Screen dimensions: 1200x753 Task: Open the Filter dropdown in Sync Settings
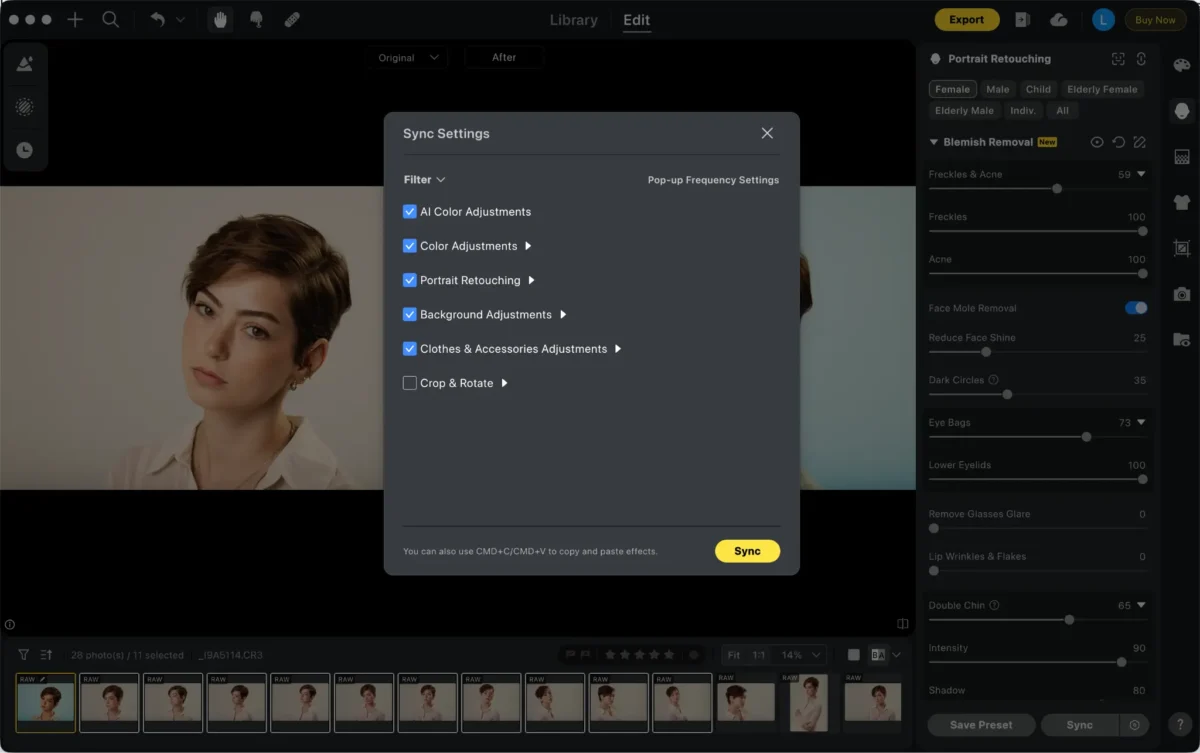[424, 180]
